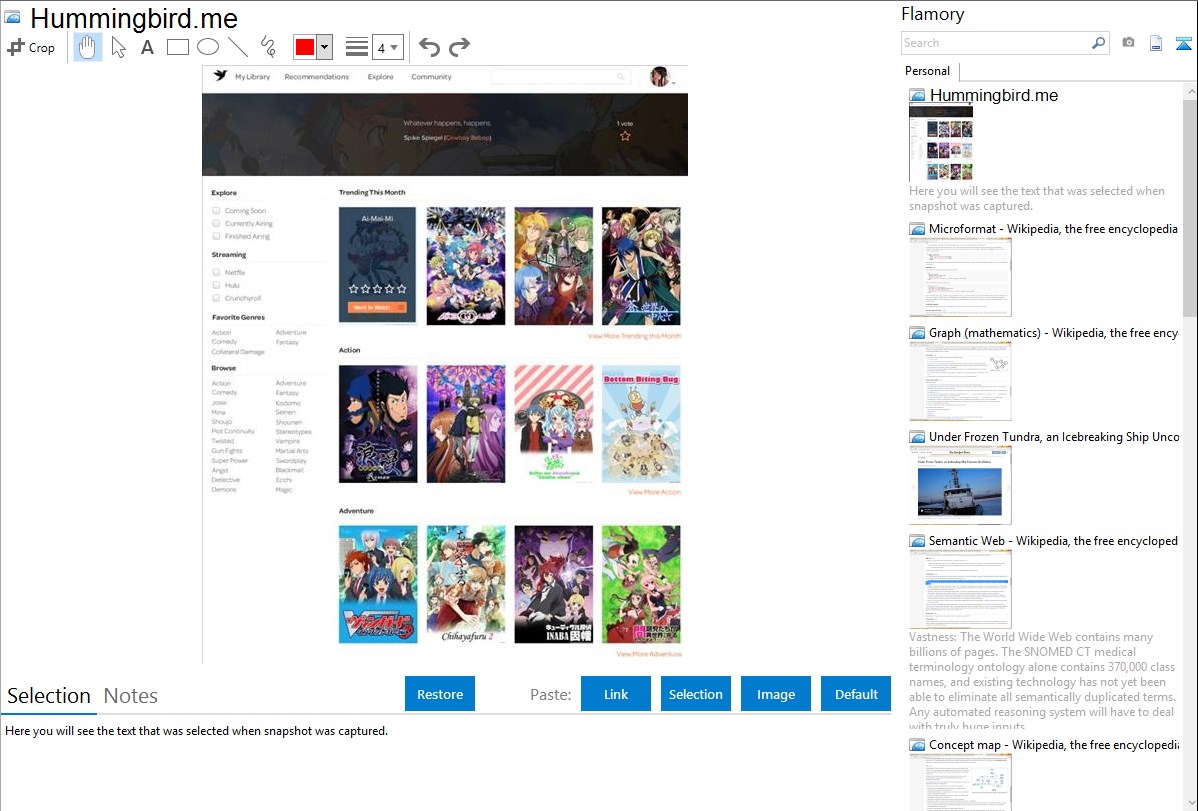The height and width of the screenshot is (811, 1198).
Task: Paste as Image button
Action: (776, 694)
